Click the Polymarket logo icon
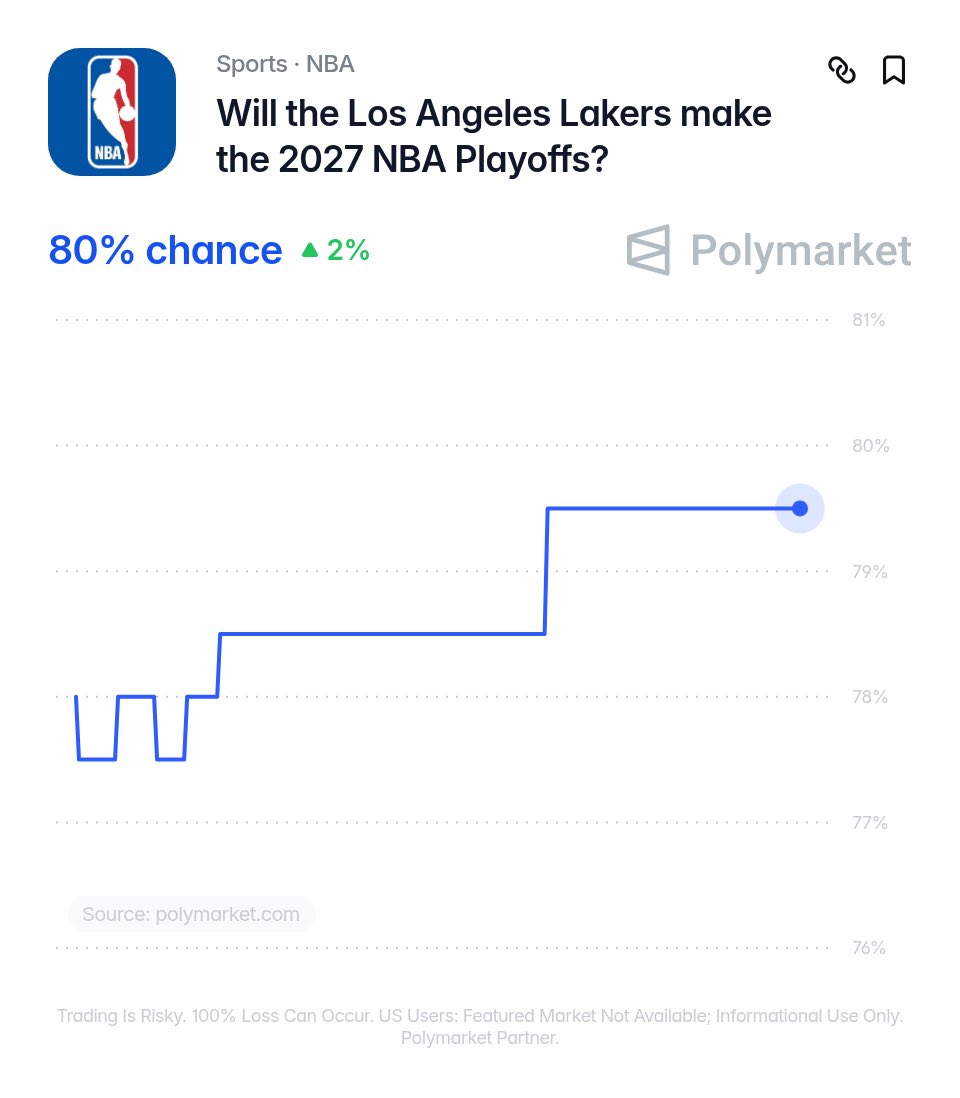Screen dimensions: 960x1098 click(x=648, y=250)
